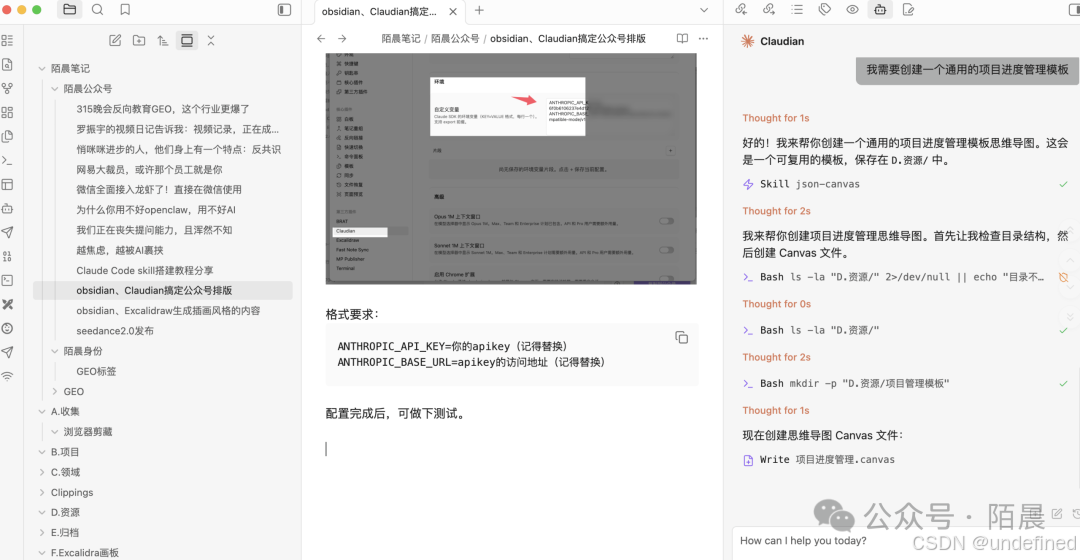The height and width of the screenshot is (560, 1080).
Task: Copy the ANTHROPIC_API_KEY code block
Action: tap(681, 338)
